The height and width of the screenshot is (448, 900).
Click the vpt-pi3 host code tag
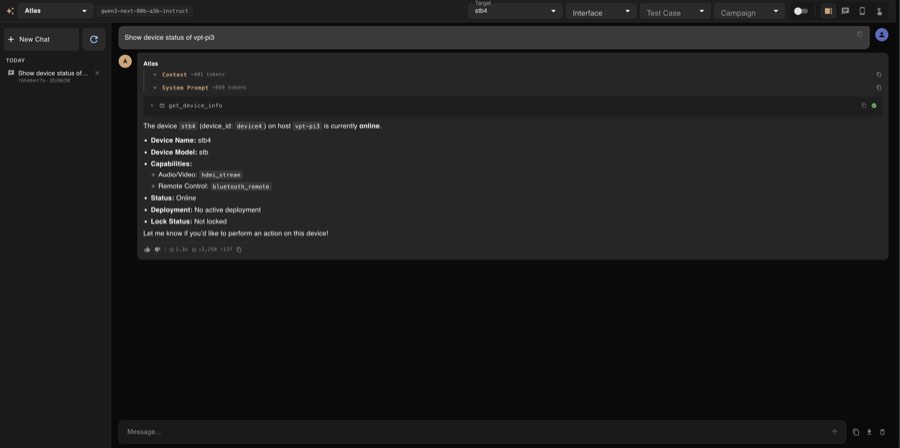coord(307,126)
